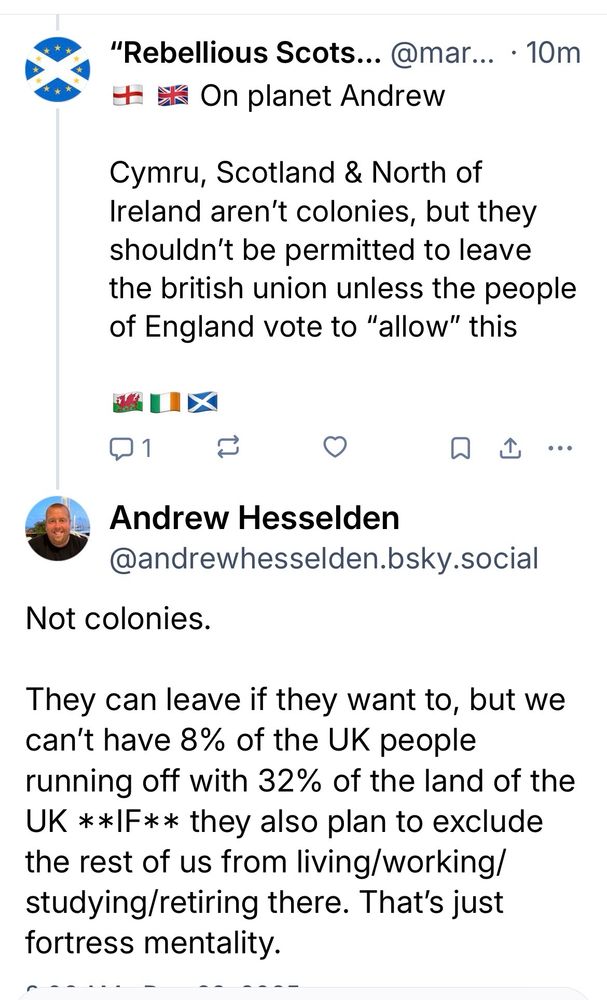The width and height of the screenshot is (607, 1000).
Task: Tap the truncated @mar... handle
Action: point(440,53)
